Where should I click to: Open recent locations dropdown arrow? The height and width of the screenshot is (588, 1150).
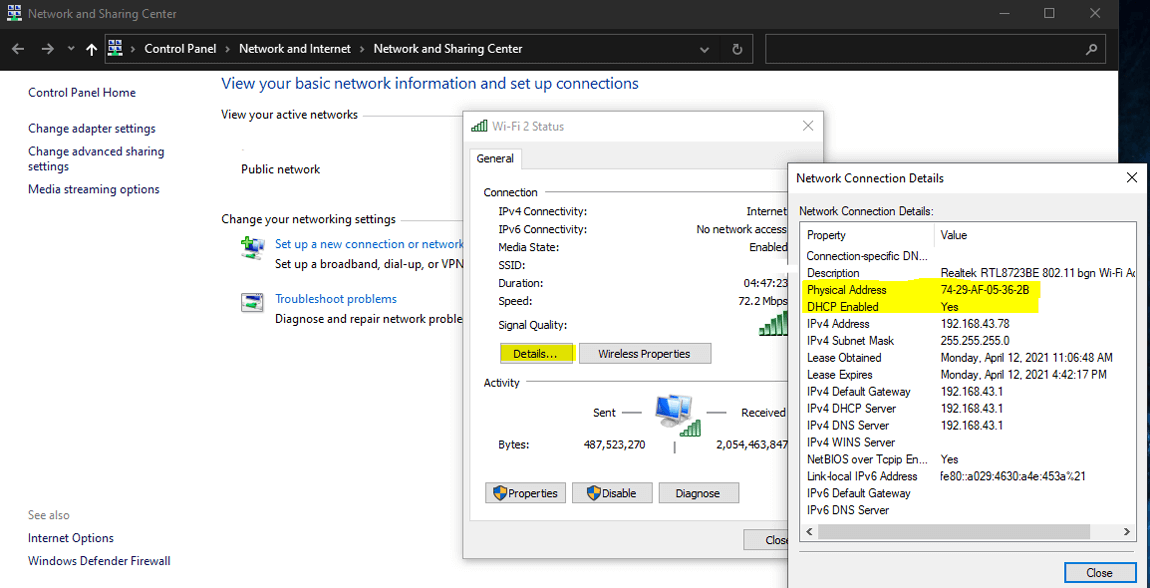tap(71, 49)
